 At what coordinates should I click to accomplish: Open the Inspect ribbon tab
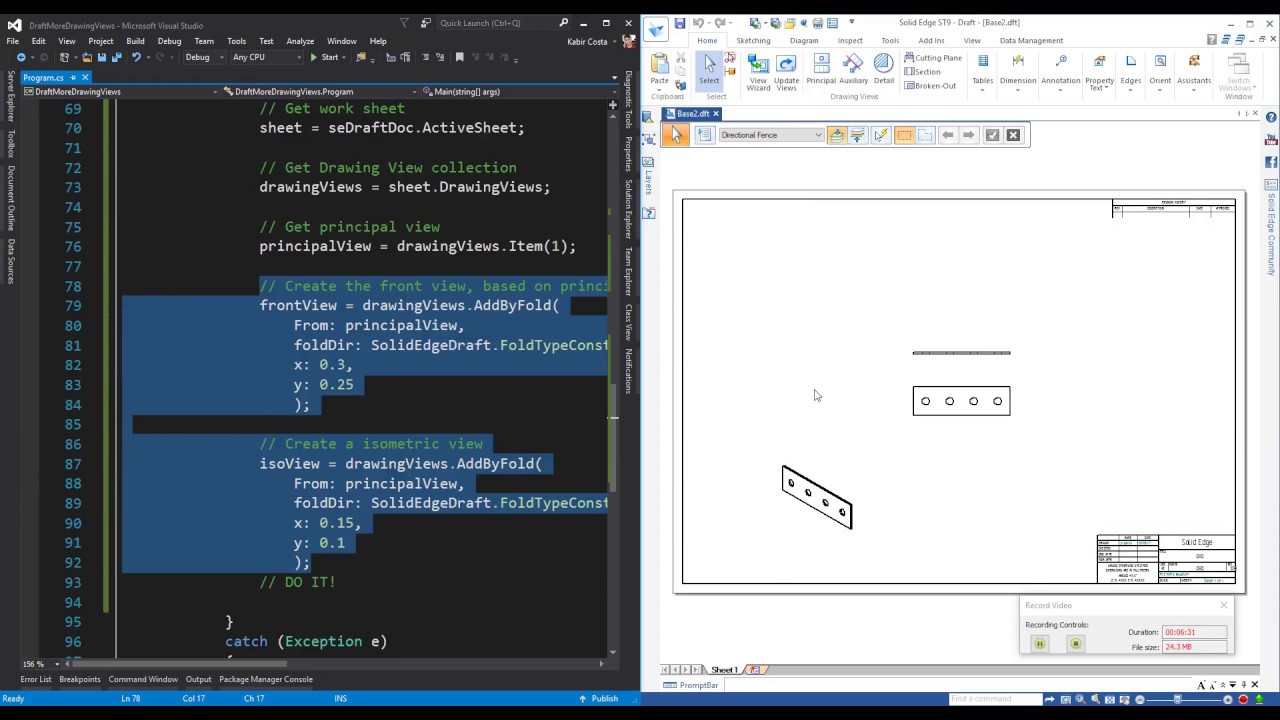point(850,41)
